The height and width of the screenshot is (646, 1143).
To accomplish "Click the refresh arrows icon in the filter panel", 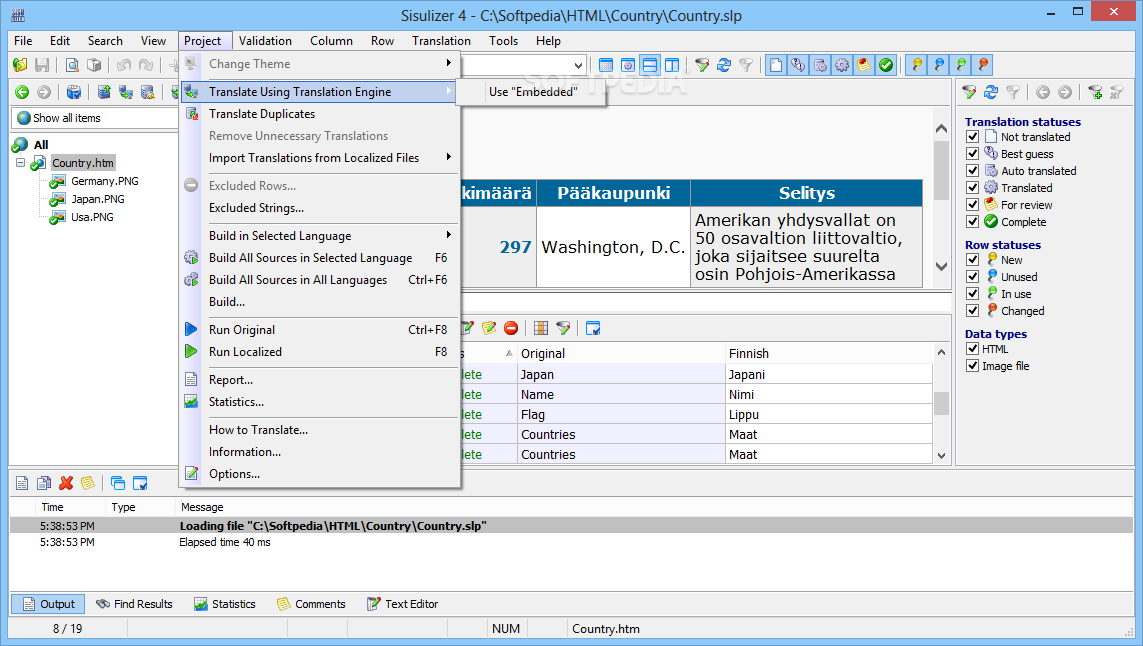I will pos(991,92).
